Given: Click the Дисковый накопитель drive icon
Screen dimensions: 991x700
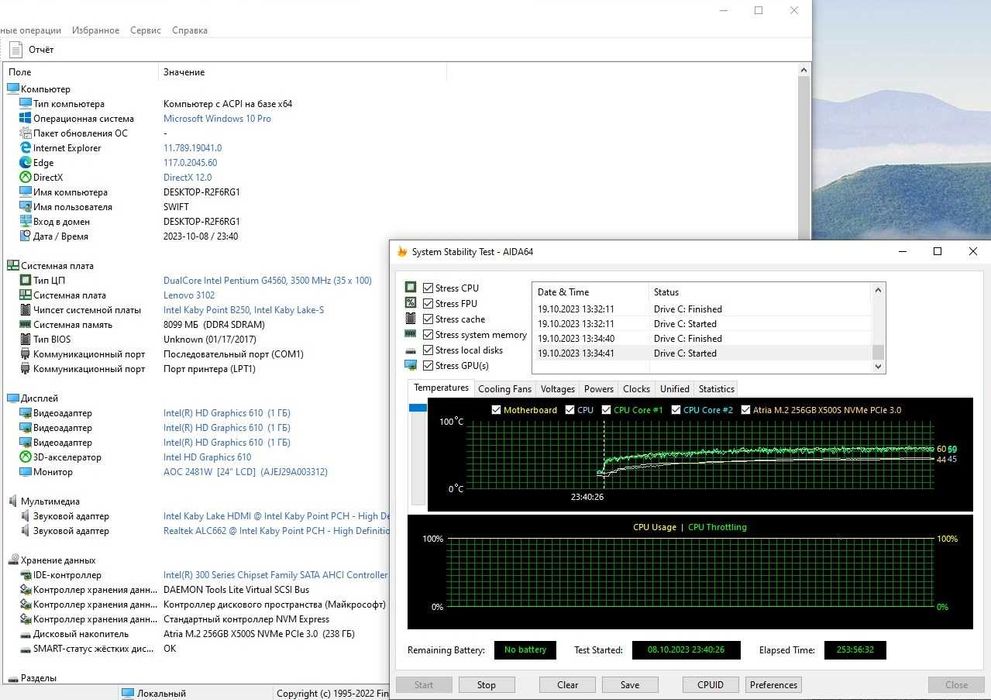Looking at the screenshot, I should [25, 634].
